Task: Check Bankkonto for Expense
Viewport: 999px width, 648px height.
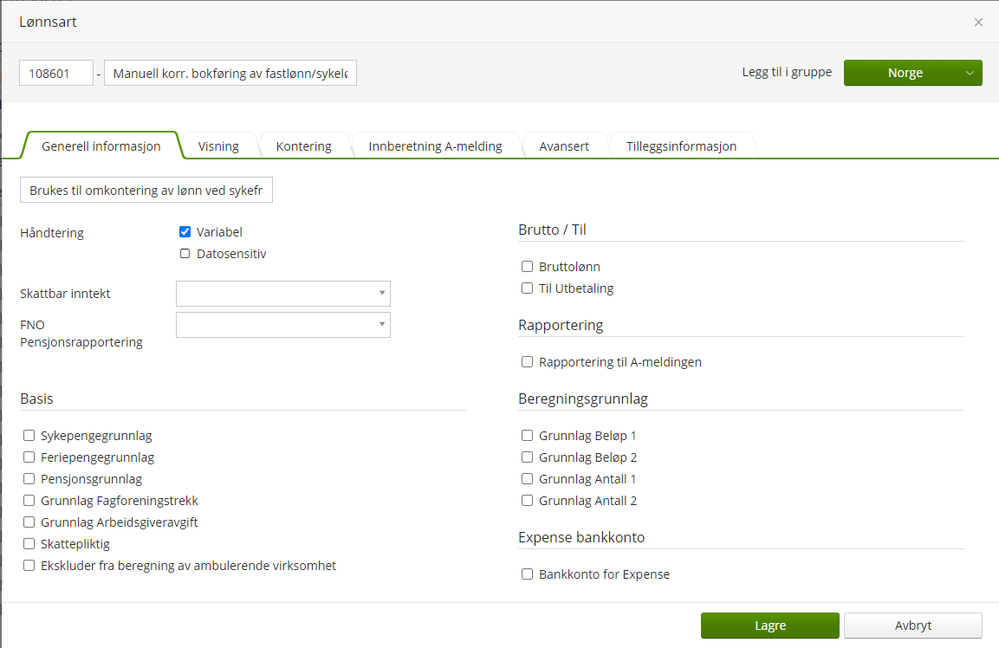Action: click(527, 574)
